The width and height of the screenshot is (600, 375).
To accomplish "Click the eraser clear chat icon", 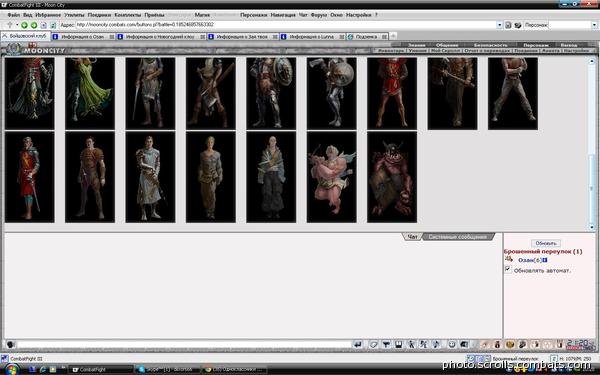I will point(373,344).
